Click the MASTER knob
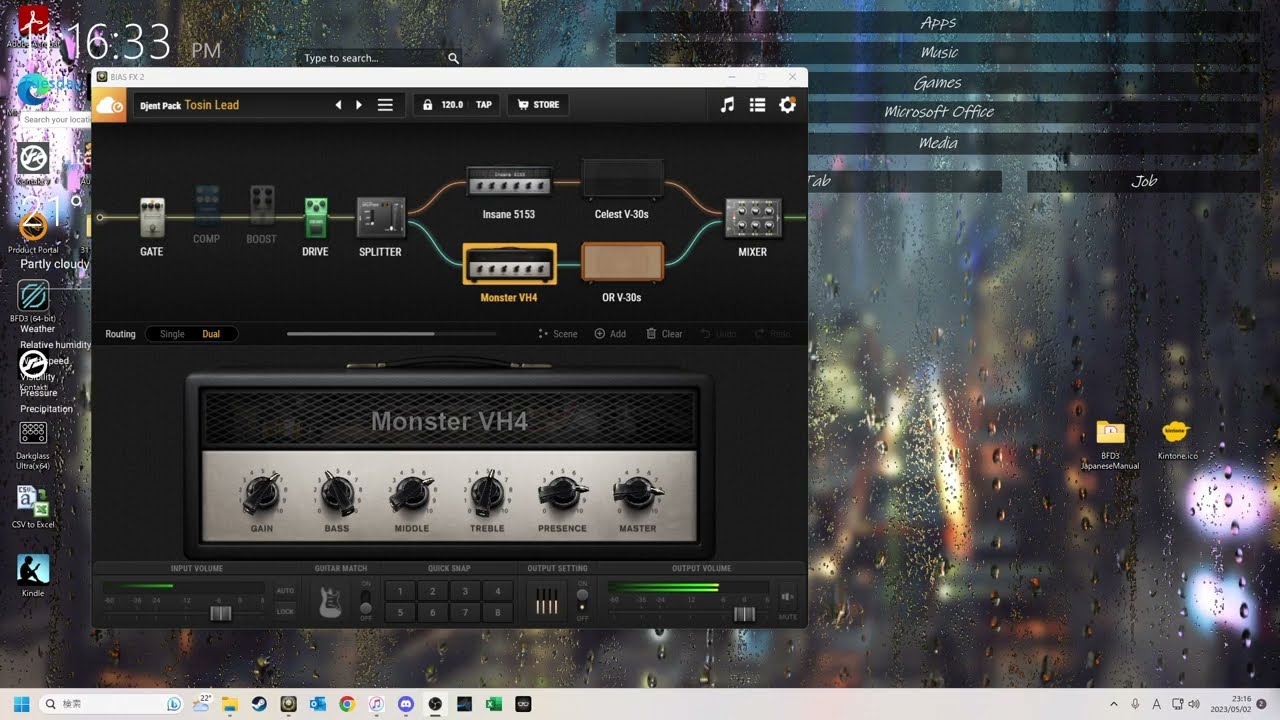The width and height of the screenshot is (1280, 720). (x=638, y=492)
